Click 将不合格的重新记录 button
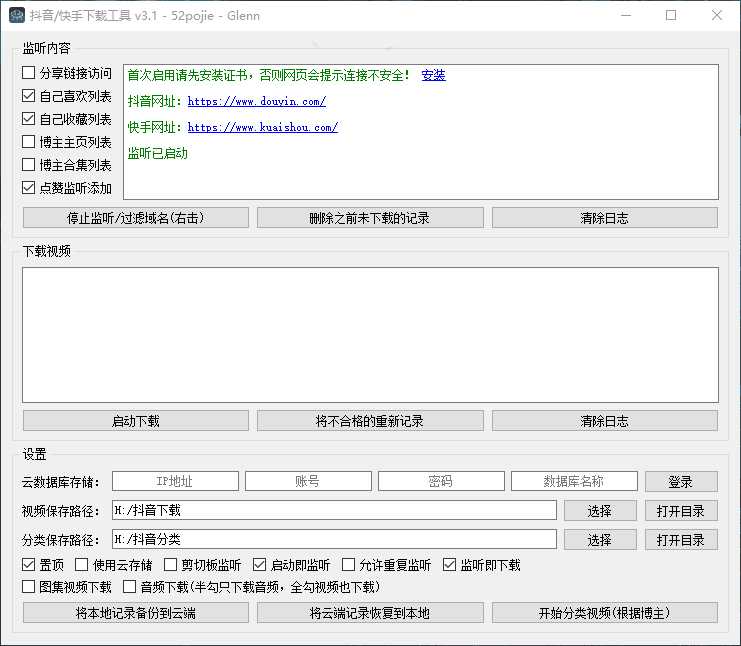The height and width of the screenshot is (646, 741). (x=370, y=421)
